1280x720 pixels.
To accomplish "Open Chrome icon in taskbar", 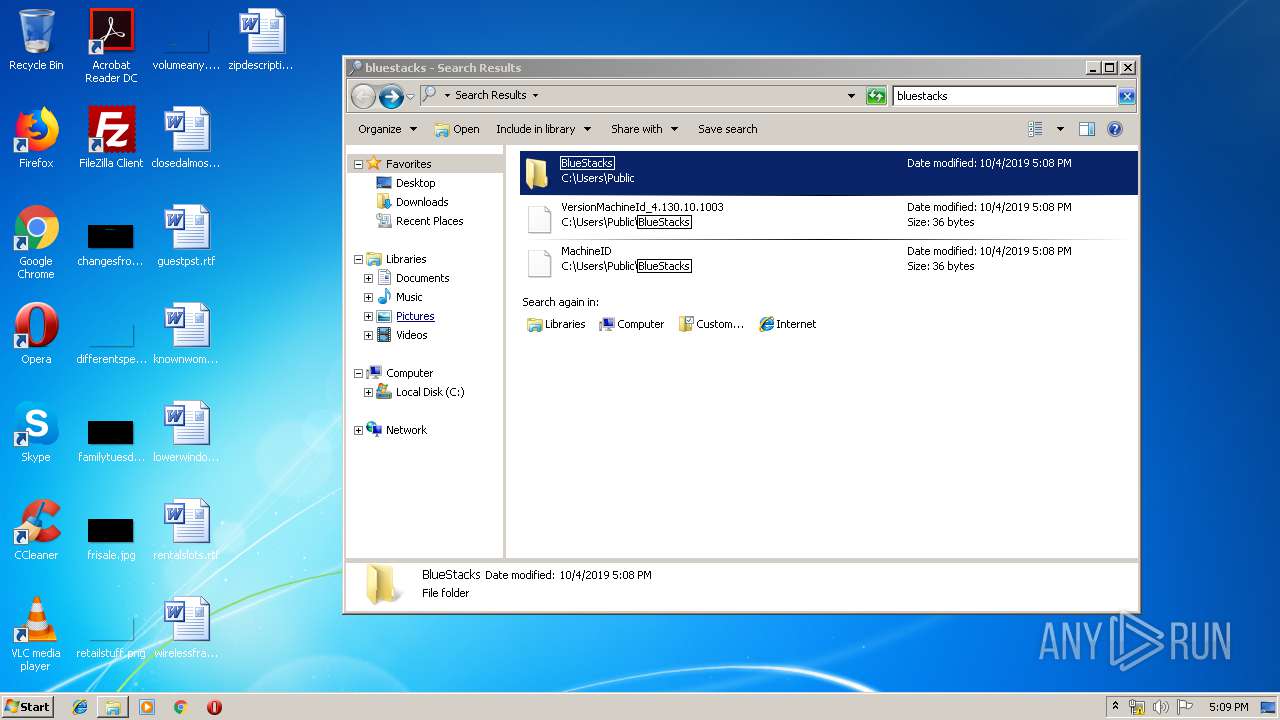I will click(181, 707).
